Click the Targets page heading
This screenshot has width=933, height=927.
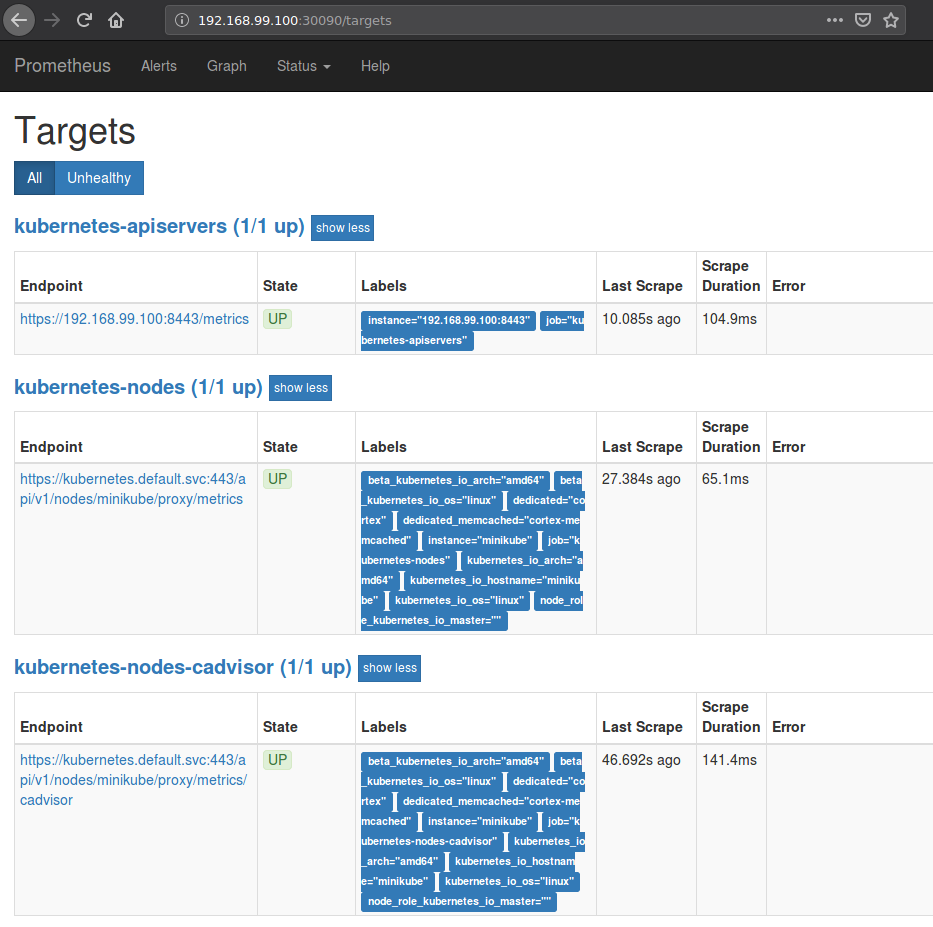75,131
